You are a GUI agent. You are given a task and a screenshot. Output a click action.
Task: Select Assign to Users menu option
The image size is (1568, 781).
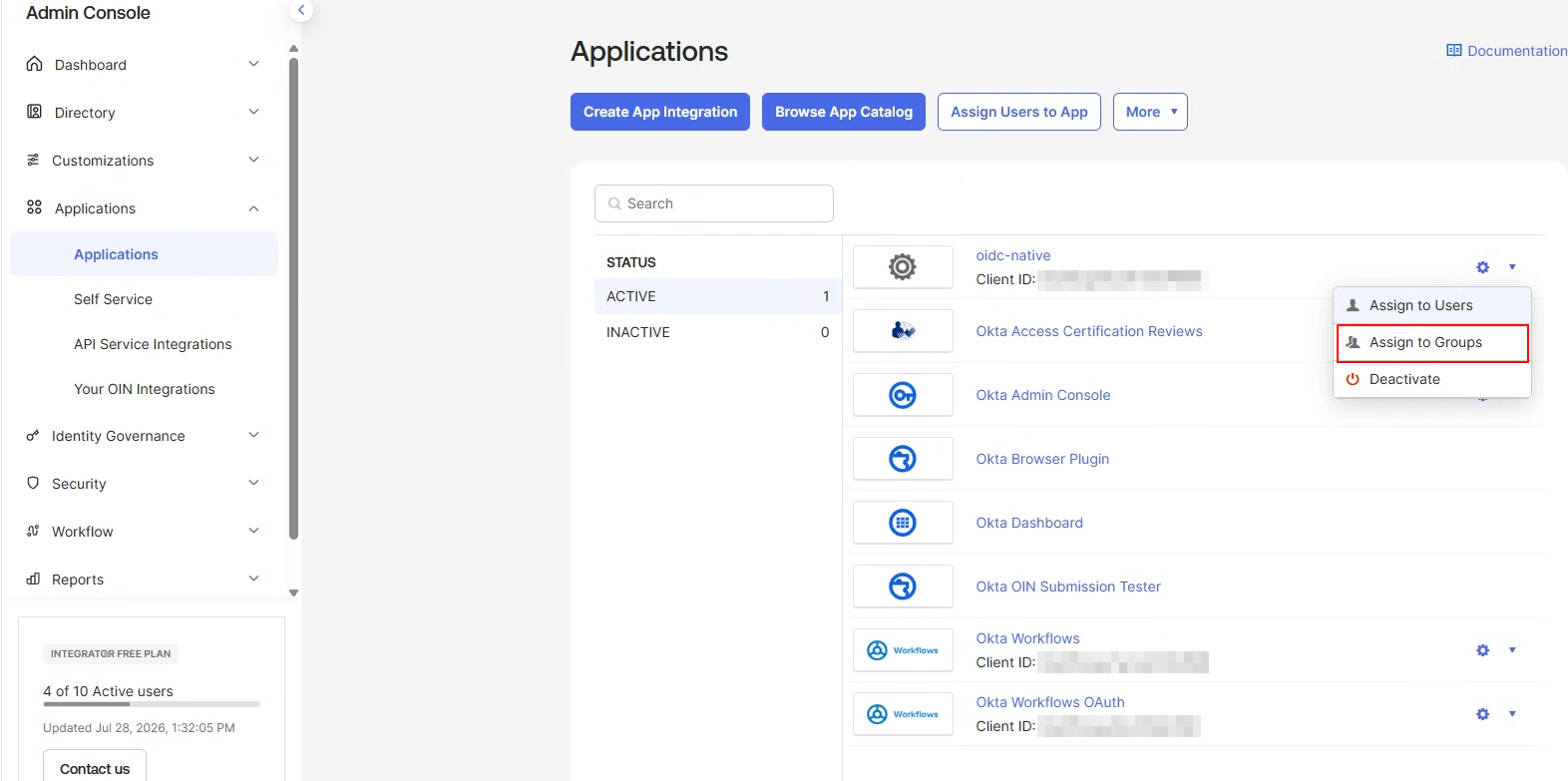[1432, 305]
